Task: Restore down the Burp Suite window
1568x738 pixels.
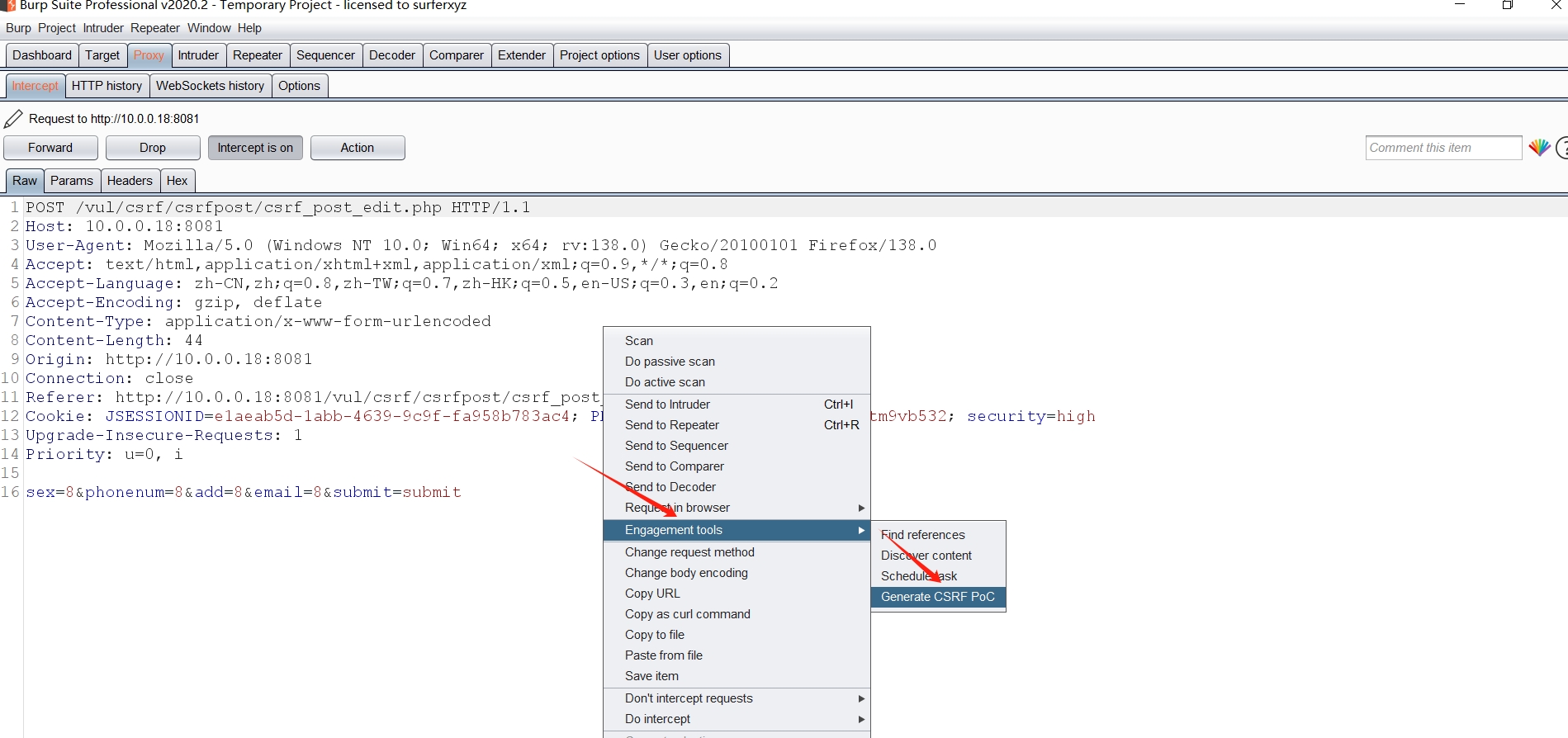Action: point(1507,5)
